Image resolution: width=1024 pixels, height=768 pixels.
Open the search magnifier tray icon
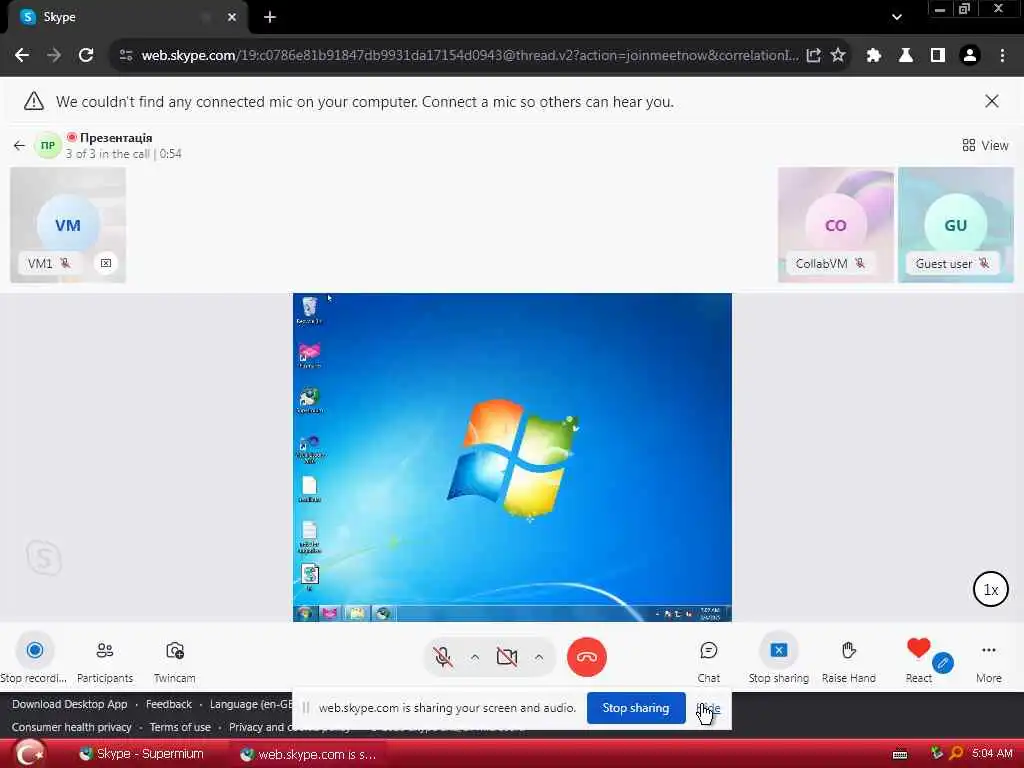[955, 753]
